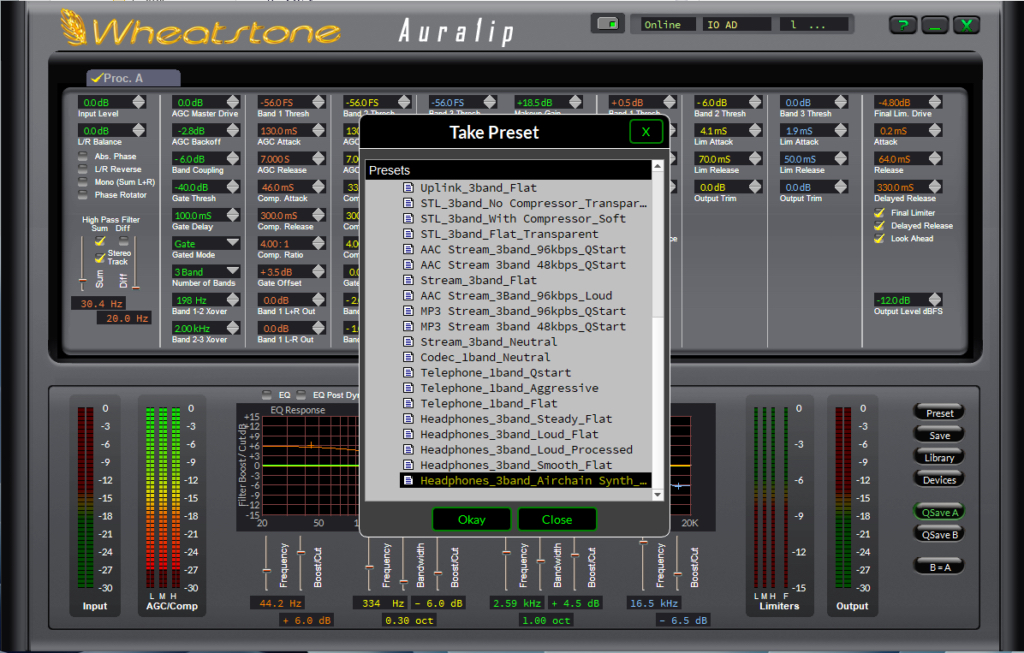Adjust the Input Level stepper arrows
This screenshot has height=653, width=1024.
click(139, 103)
